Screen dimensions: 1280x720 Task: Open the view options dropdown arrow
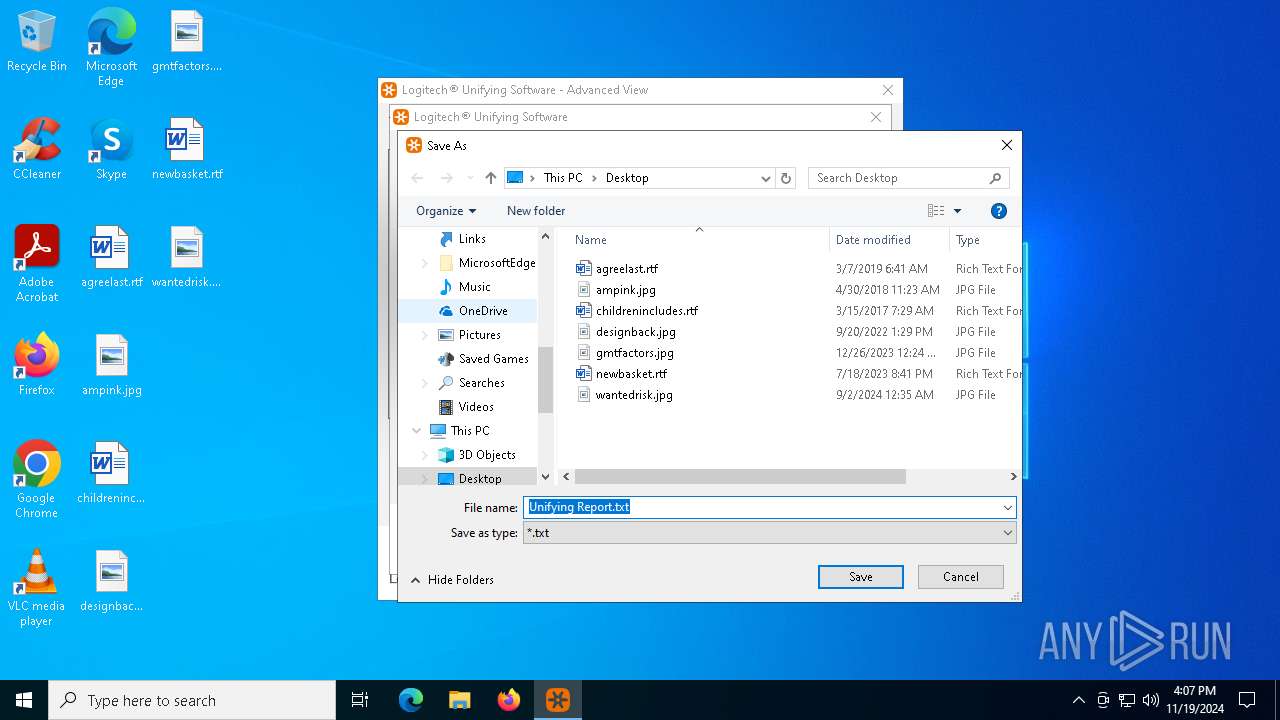(x=957, y=211)
